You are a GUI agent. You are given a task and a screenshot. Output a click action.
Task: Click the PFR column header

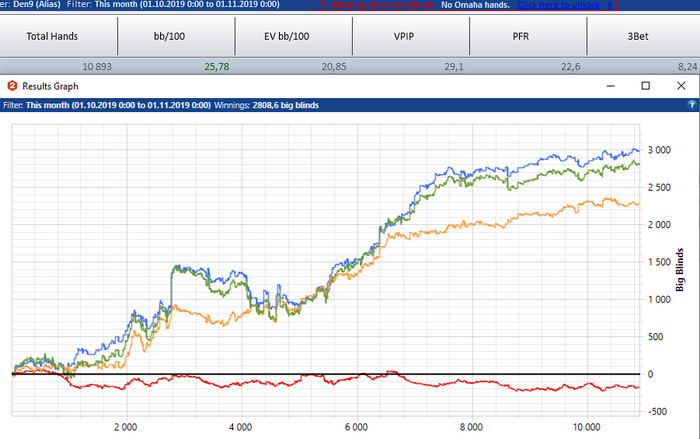[x=528, y=36]
